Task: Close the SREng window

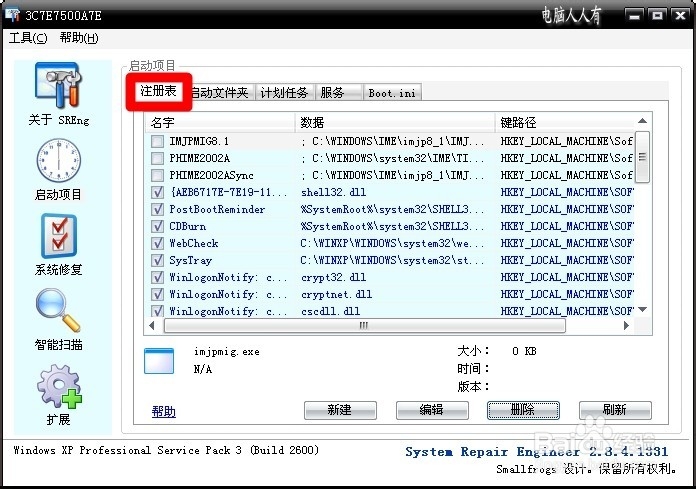Action: pos(680,16)
